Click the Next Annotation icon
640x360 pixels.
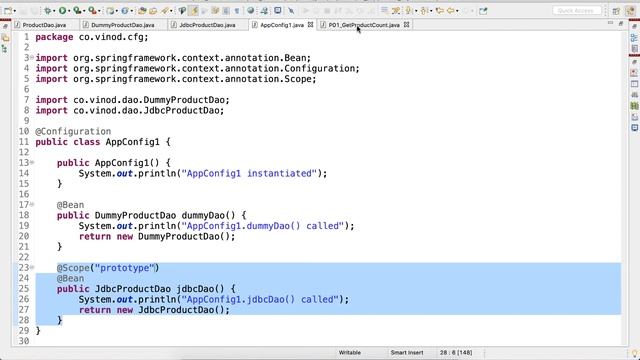pyautogui.click(x=408, y=11)
